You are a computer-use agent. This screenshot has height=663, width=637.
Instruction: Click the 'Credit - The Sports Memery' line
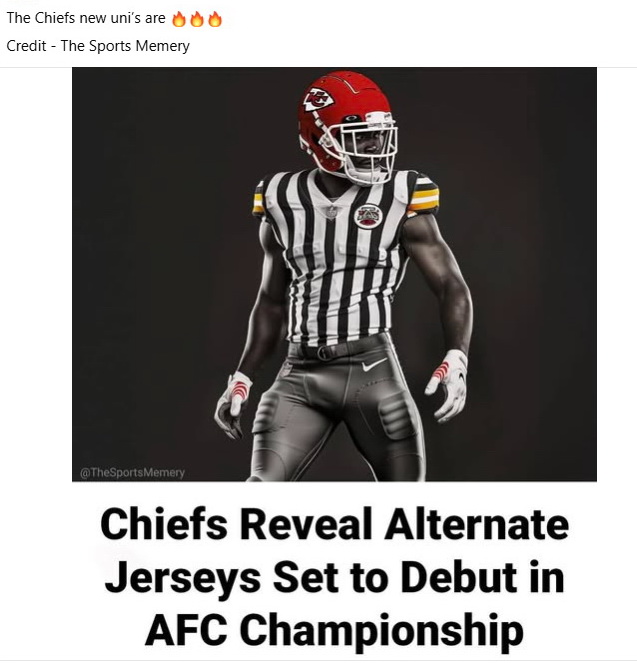coord(98,46)
